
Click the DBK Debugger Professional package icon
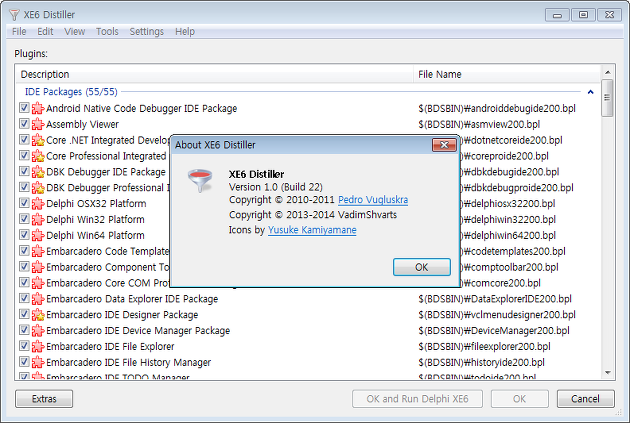click(38, 188)
